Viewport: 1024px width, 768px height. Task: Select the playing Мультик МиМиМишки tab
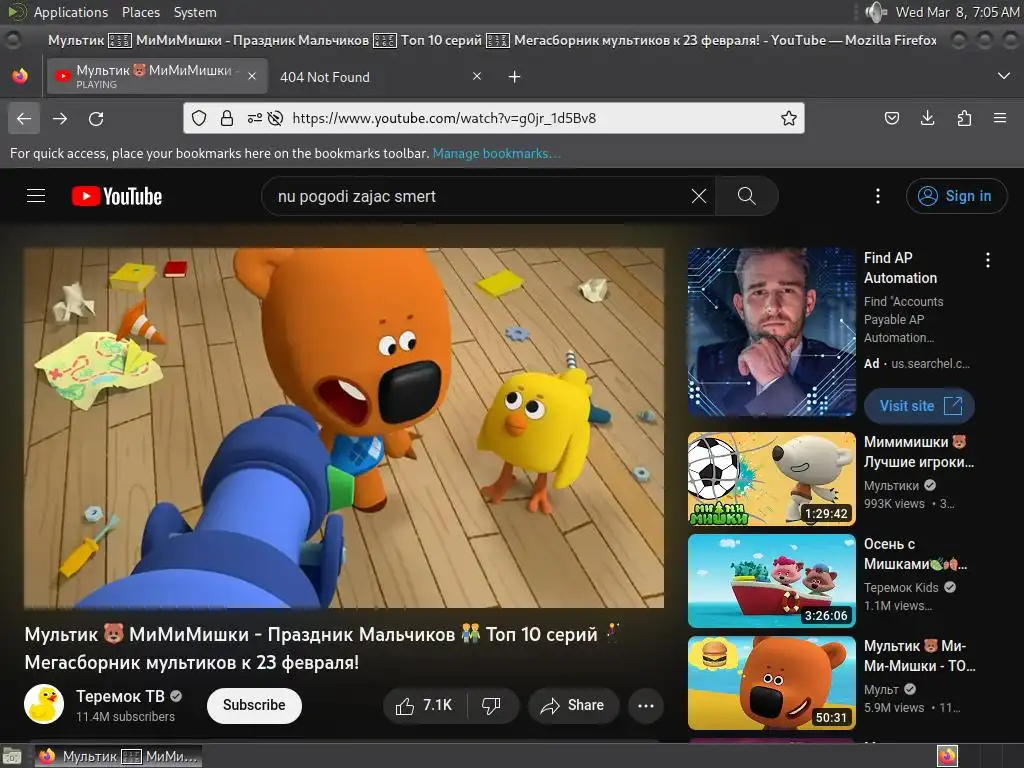click(x=157, y=76)
